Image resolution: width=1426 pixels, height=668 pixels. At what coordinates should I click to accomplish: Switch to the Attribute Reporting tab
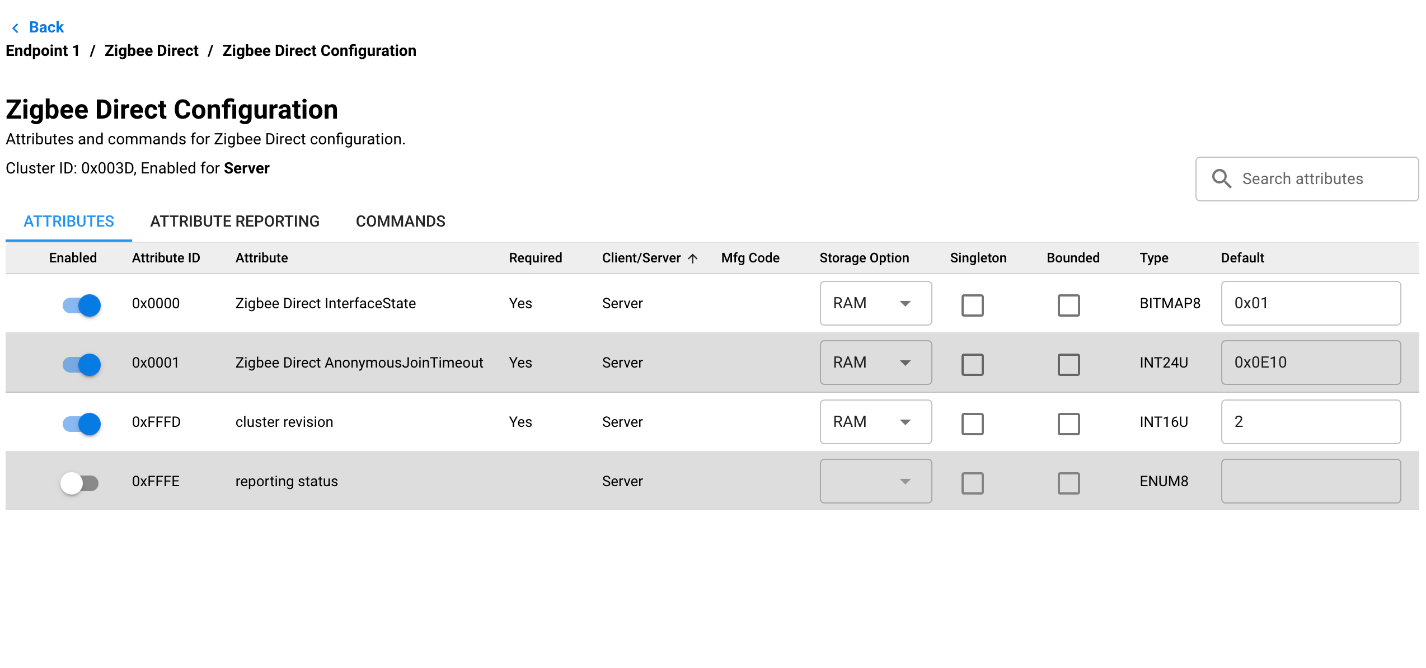point(235,221)
